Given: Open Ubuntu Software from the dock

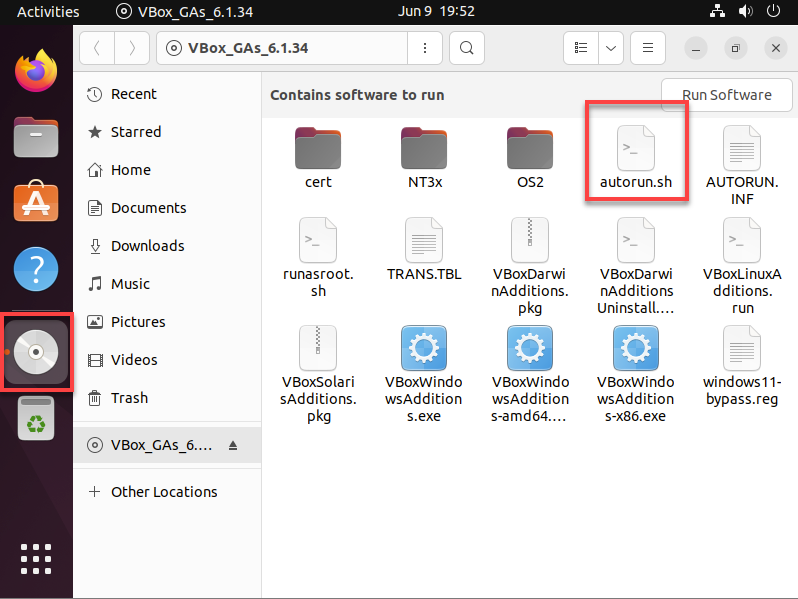Looking at the screenshot, I should coord(36,202).
